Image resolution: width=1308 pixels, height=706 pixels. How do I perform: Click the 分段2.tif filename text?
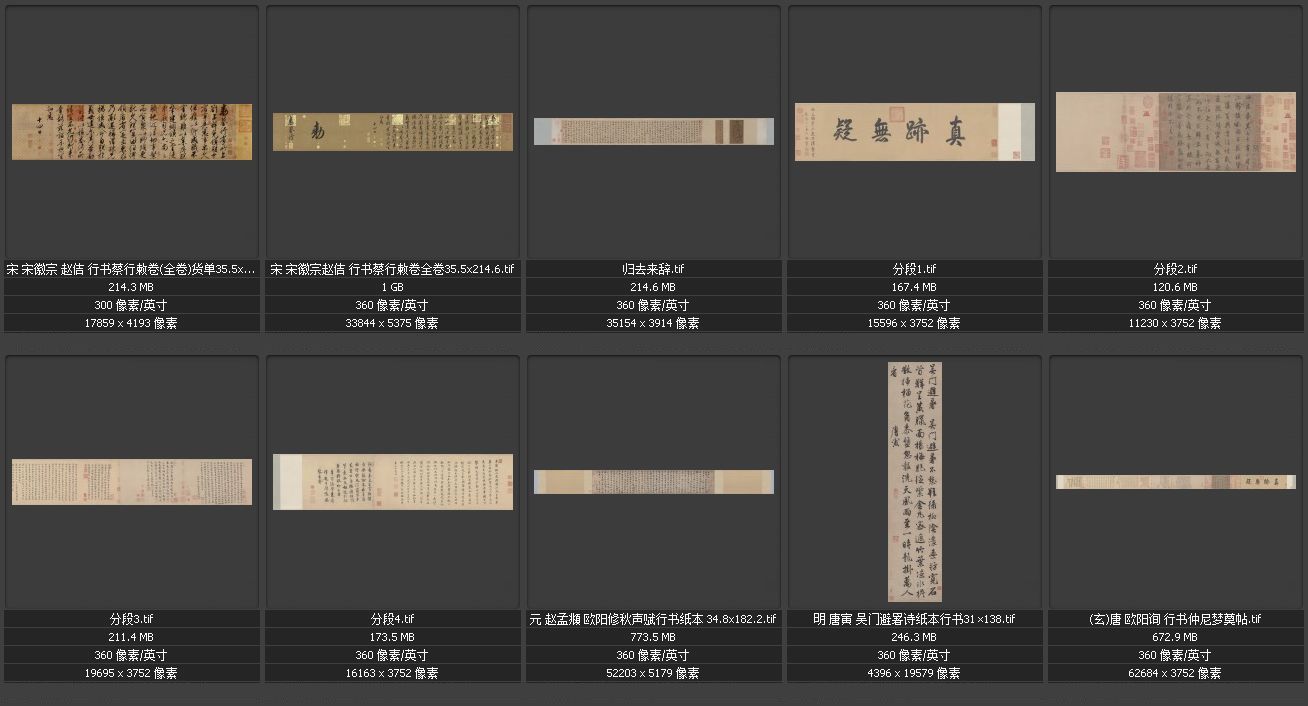click(x=1175, y=269)
